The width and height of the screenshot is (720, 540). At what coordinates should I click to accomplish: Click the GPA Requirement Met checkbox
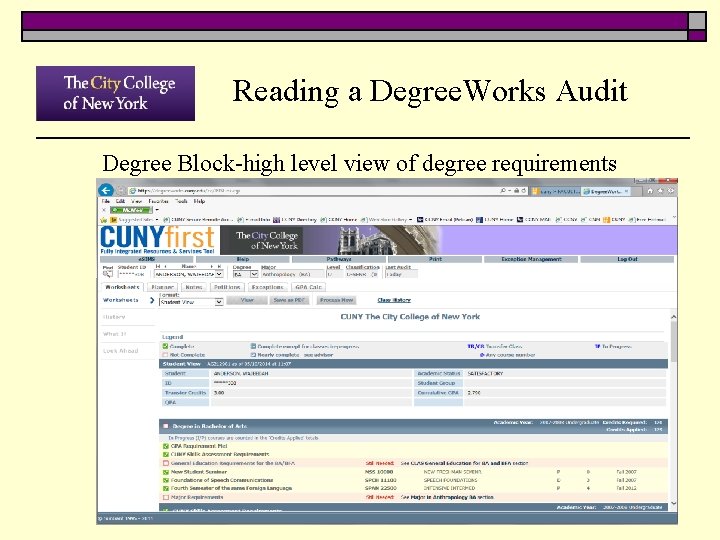(166, 446)
